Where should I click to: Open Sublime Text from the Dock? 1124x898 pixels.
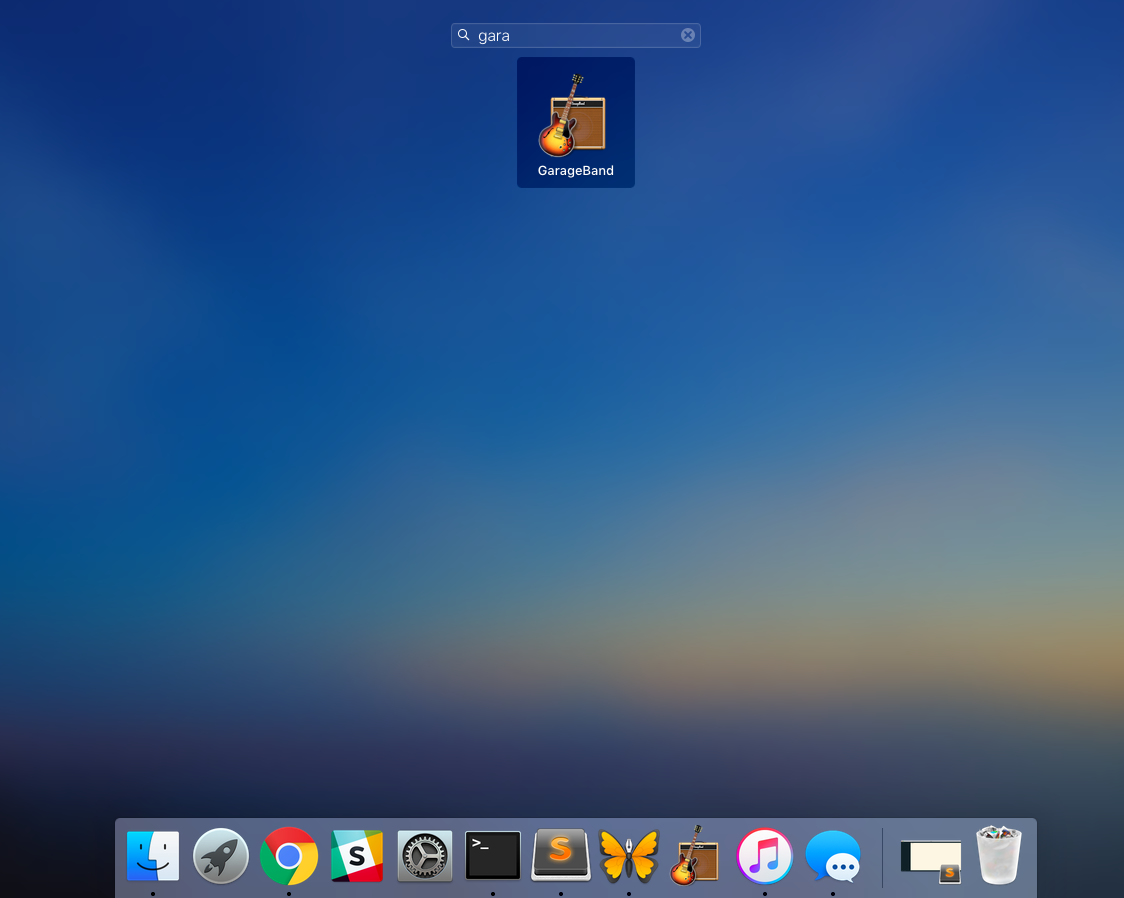point(561,855)
